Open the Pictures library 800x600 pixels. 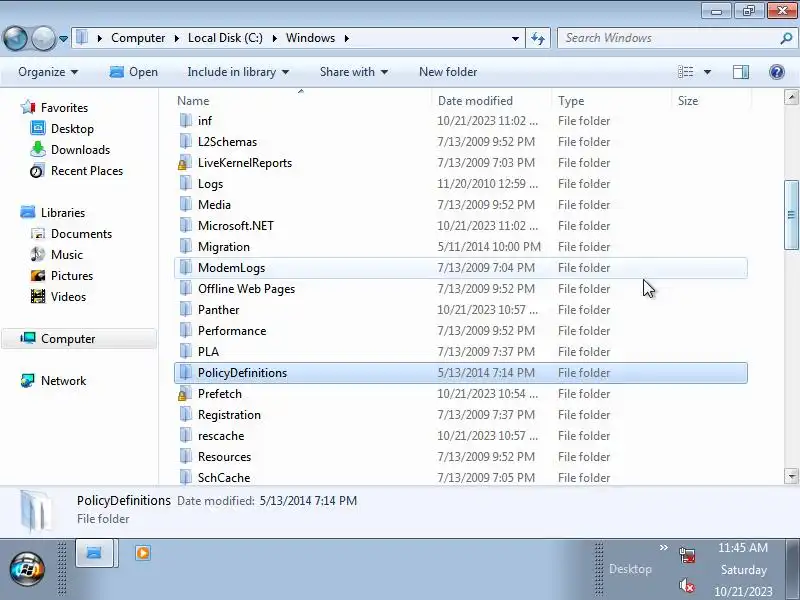coord(72,276)
